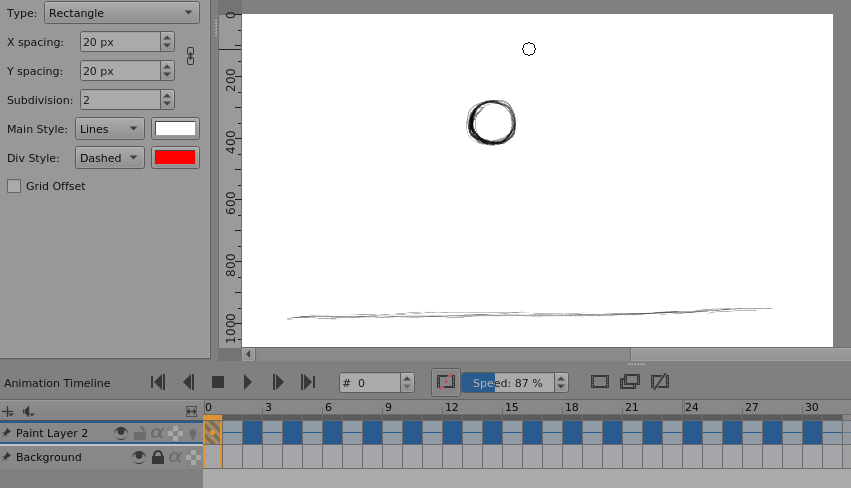Image resolution: width=851 pixels, height=488 pixels.
Task: Stop the animation playback
Action: 218,382
